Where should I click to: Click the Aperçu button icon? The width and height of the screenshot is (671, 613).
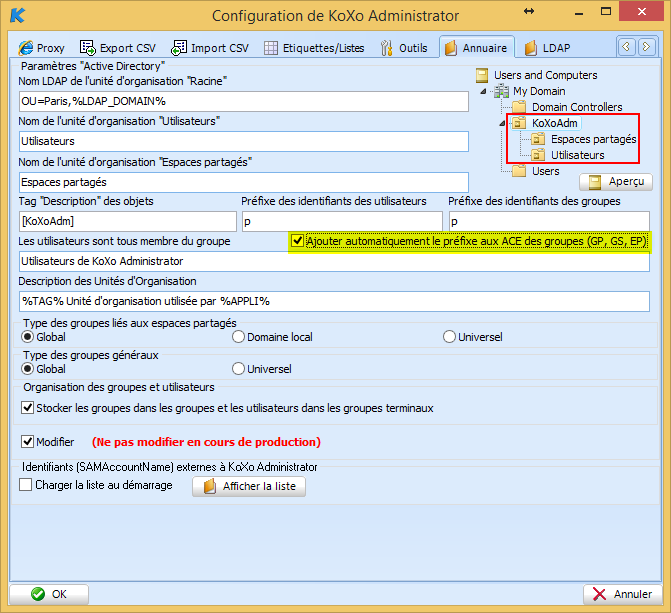click(595, 182)
